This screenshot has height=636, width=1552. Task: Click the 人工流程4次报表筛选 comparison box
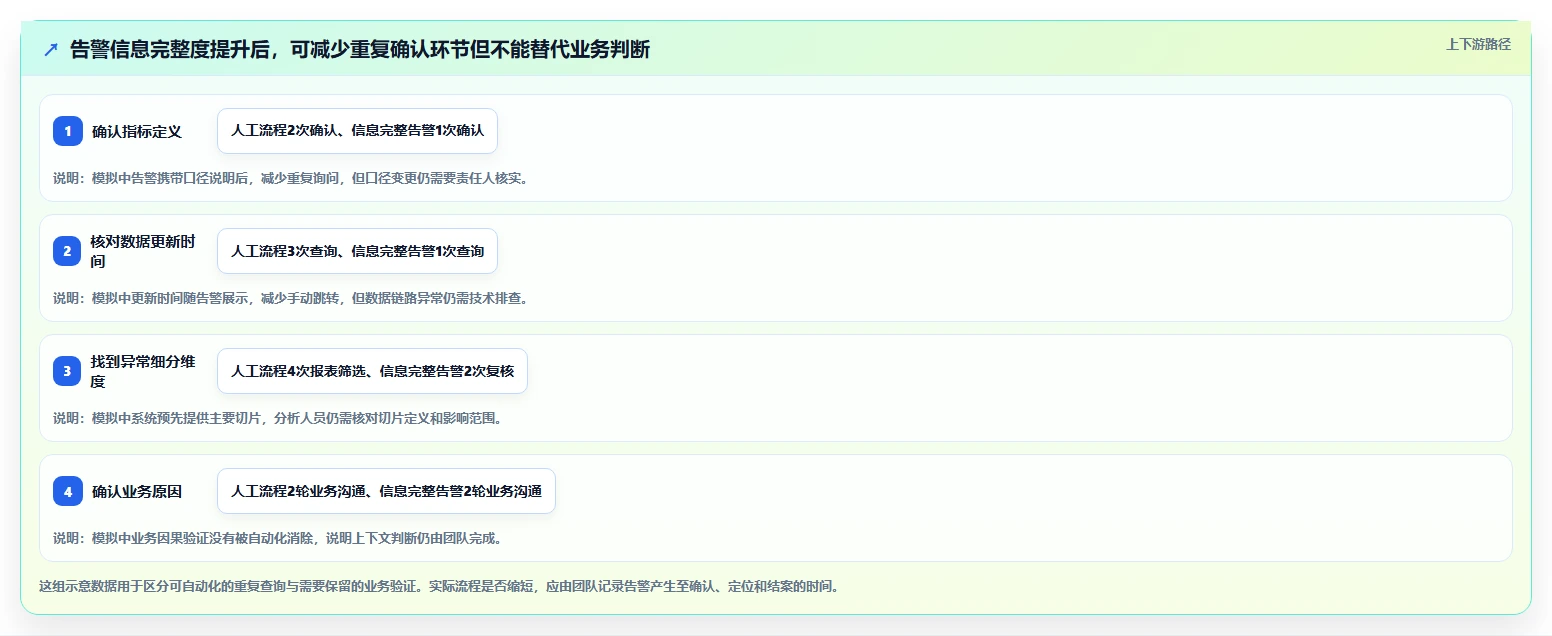pos(372,371)
